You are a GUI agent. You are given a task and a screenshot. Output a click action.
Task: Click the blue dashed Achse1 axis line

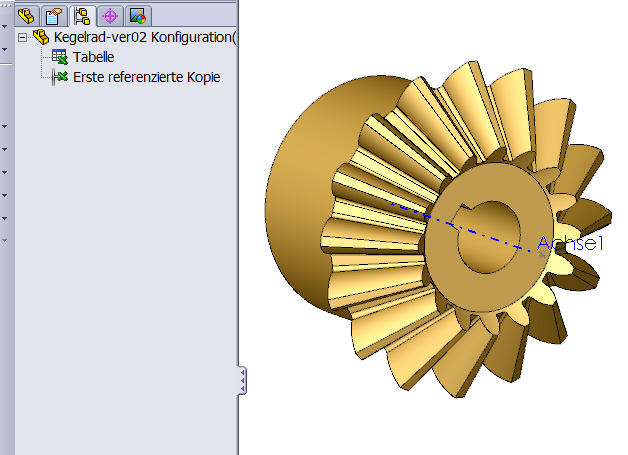pyautogui.click(x=461, y=227)
